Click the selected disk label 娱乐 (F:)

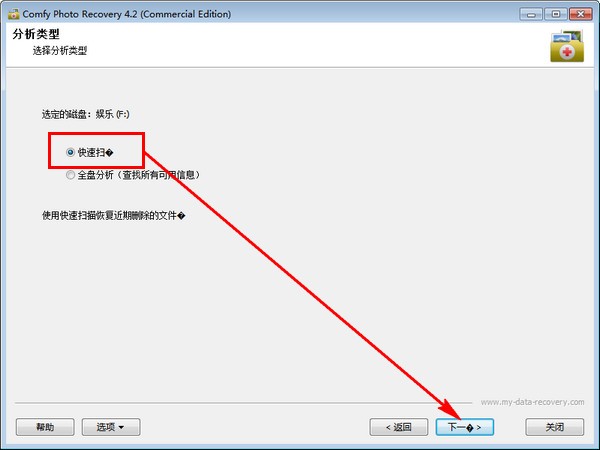(x=112, y=114)
